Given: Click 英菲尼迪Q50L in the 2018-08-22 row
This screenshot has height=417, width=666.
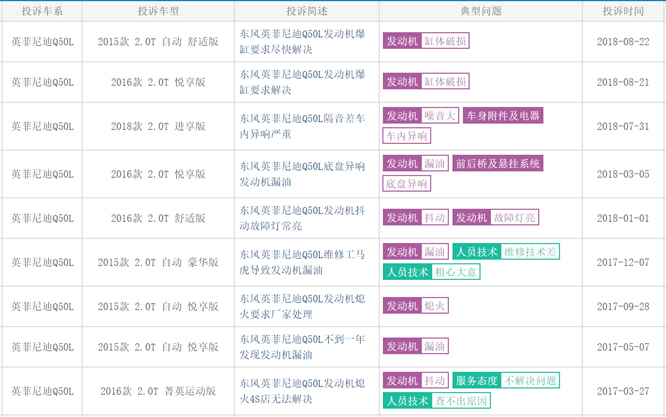Looking at the screenshot, I should 42,42.
